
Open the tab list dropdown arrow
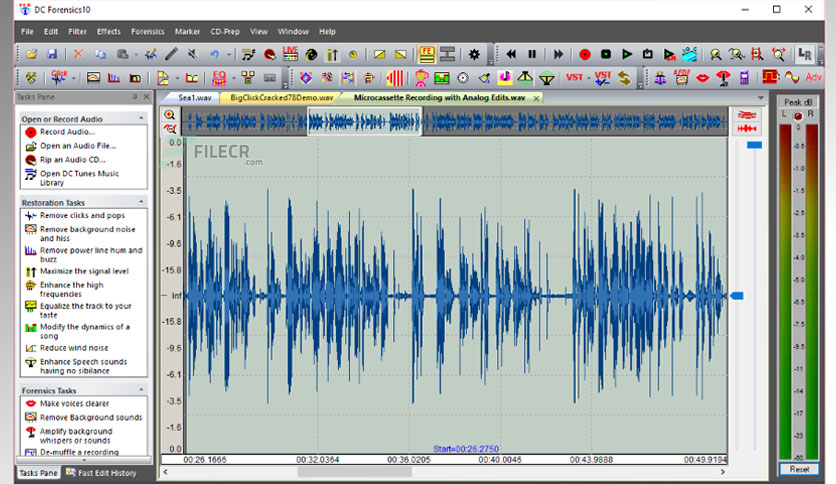[x=760, y=98]
